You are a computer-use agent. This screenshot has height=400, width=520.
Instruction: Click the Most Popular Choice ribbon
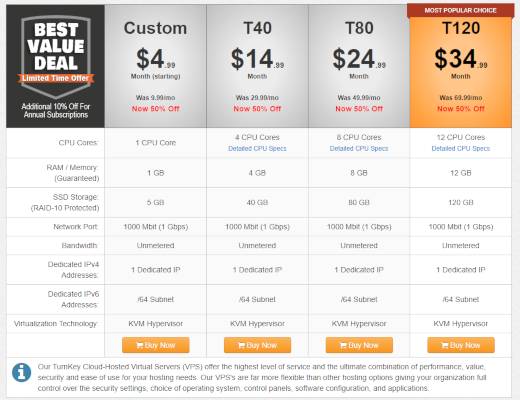(x=460, y=10)
